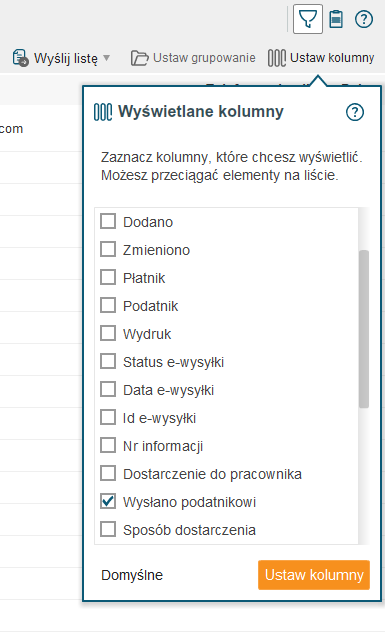The height and width of the screenshot is (640, 385).
Task: Open Ustaw grupowanie toolbar item
Action: point(193,58)
